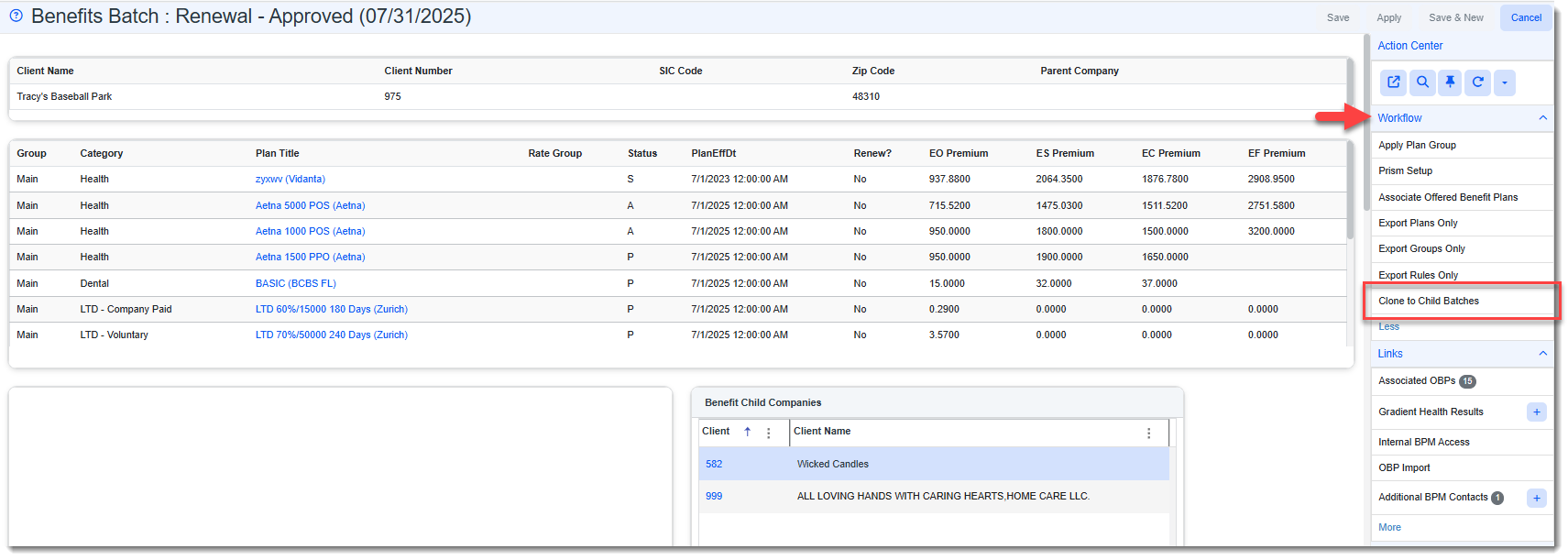
Task: Click the Client Name grid column header
Action: (x=822, y=432)
